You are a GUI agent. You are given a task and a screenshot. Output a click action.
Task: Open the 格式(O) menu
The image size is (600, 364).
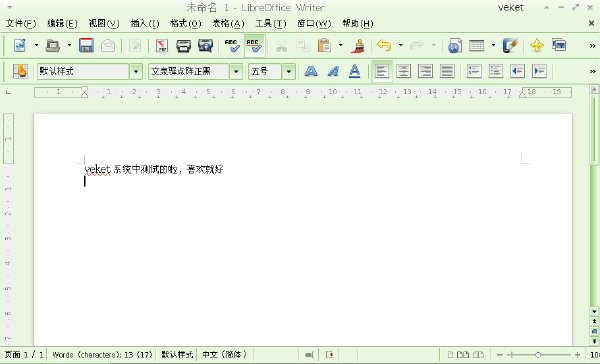pos(186,23)
